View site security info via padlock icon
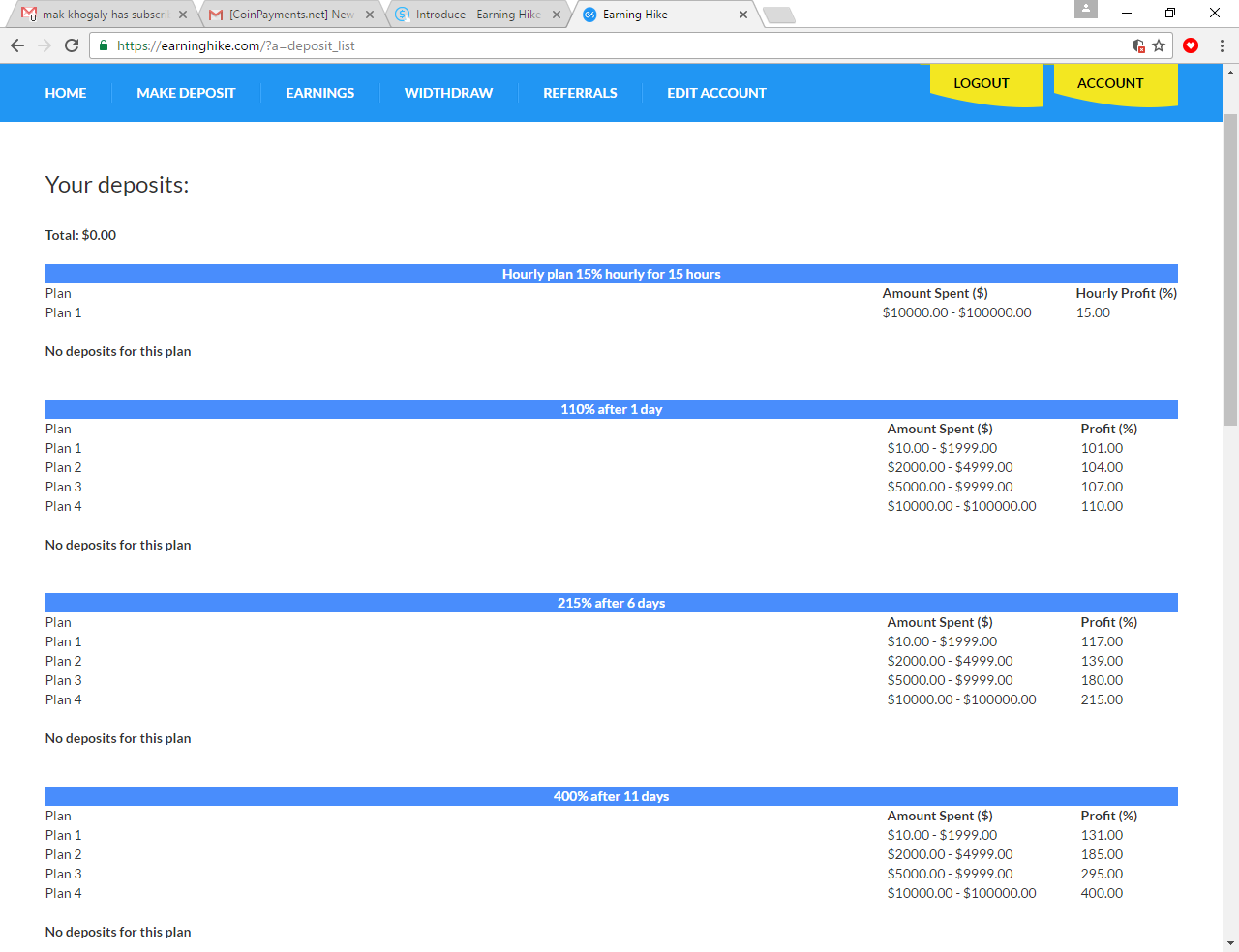 [x=104, y=45]
